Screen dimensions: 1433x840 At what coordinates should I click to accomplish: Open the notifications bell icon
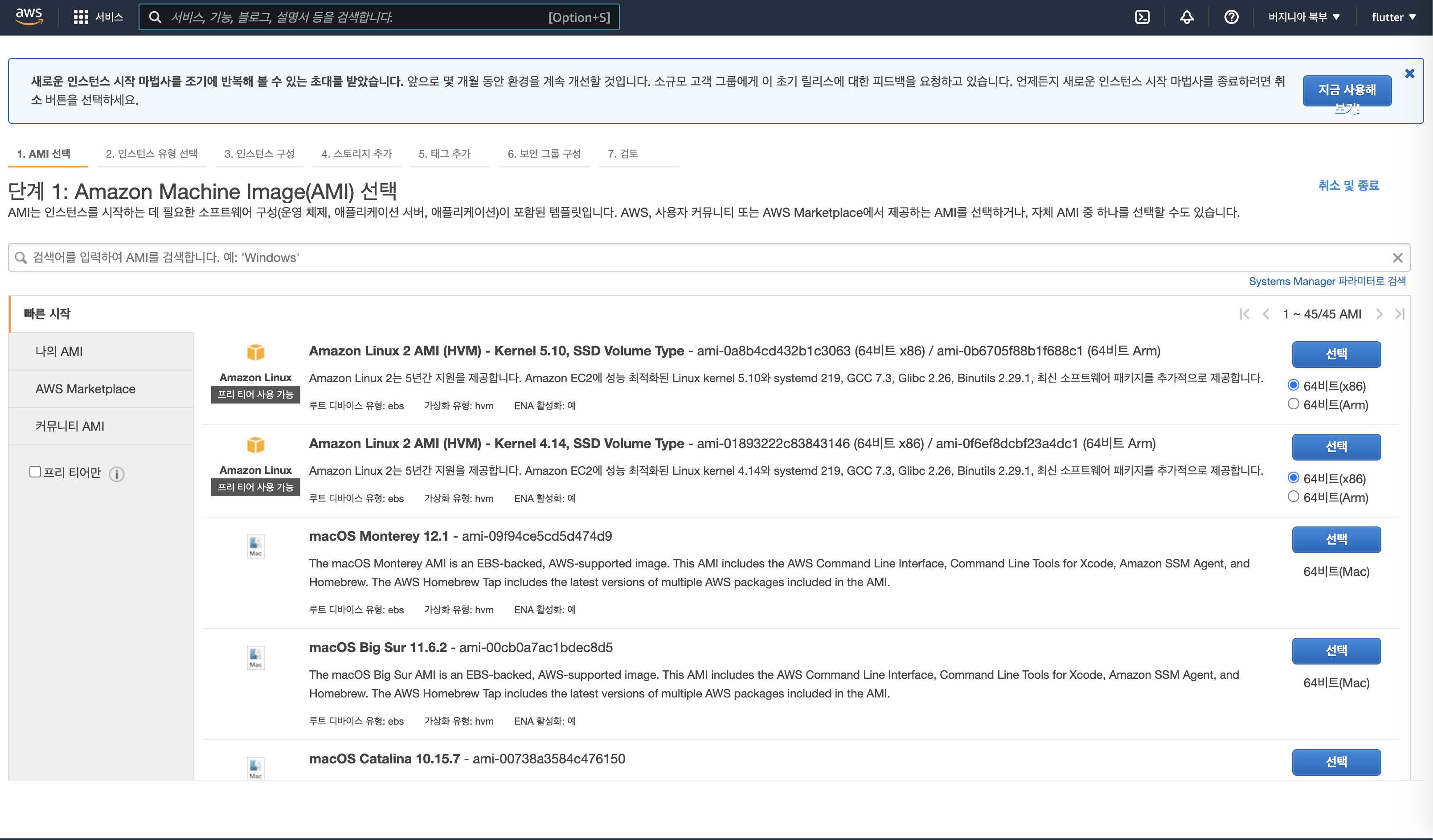1186,17
